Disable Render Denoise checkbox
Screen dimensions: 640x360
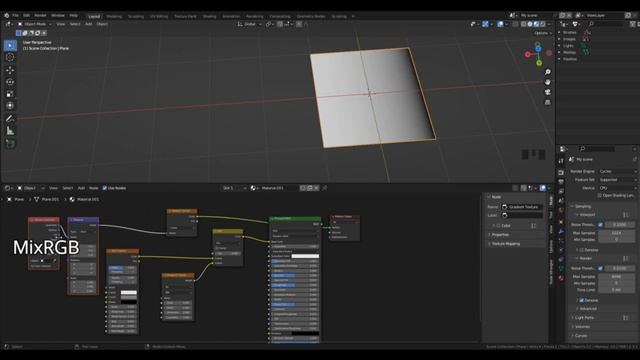coord(582,300)
